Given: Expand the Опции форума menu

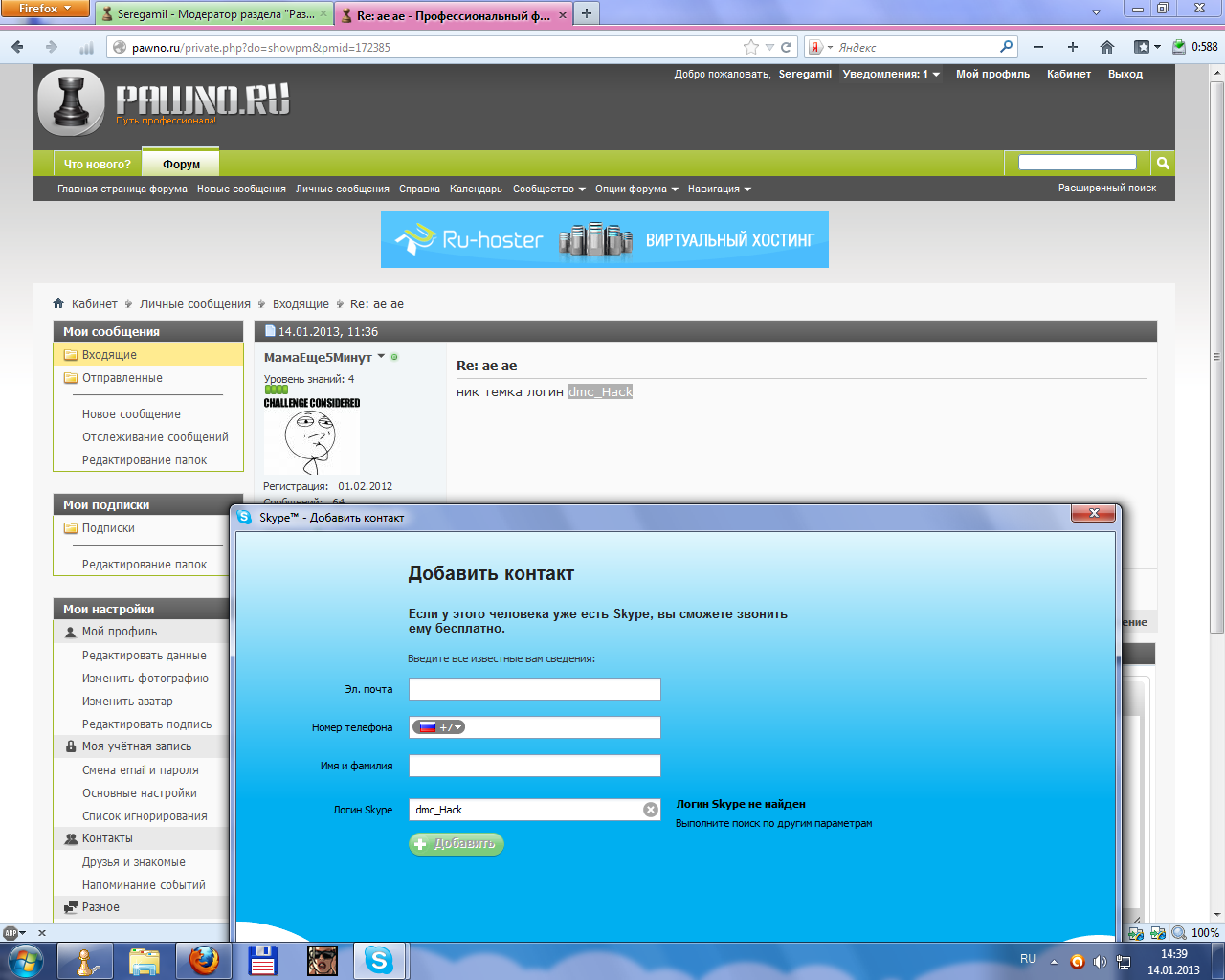Looking at the screenshot, I should point(636,189).
